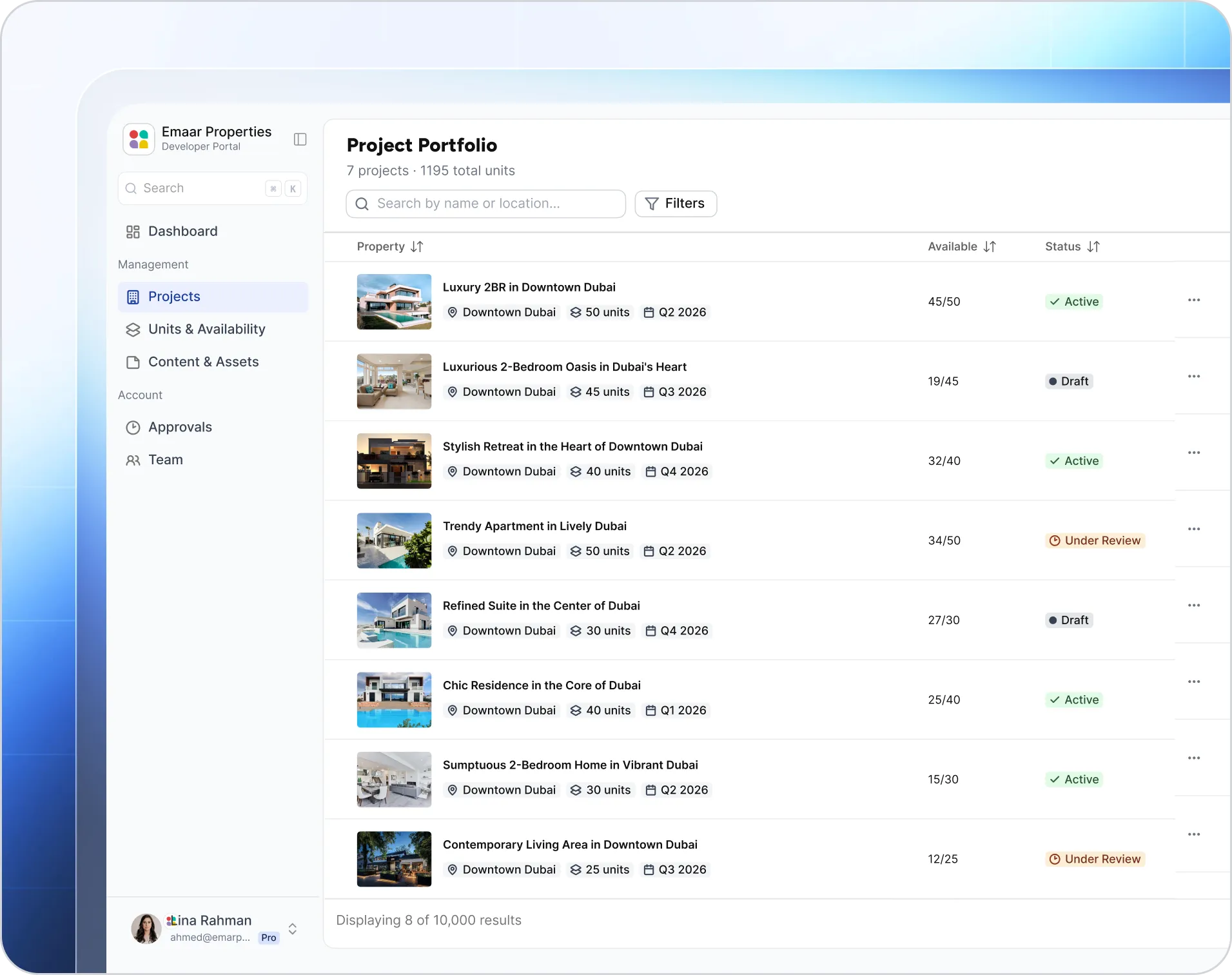The width and height of the screenshot is (1232, 975).
Task: Open more options for Refined Suite row
Action: point(1194,606)
